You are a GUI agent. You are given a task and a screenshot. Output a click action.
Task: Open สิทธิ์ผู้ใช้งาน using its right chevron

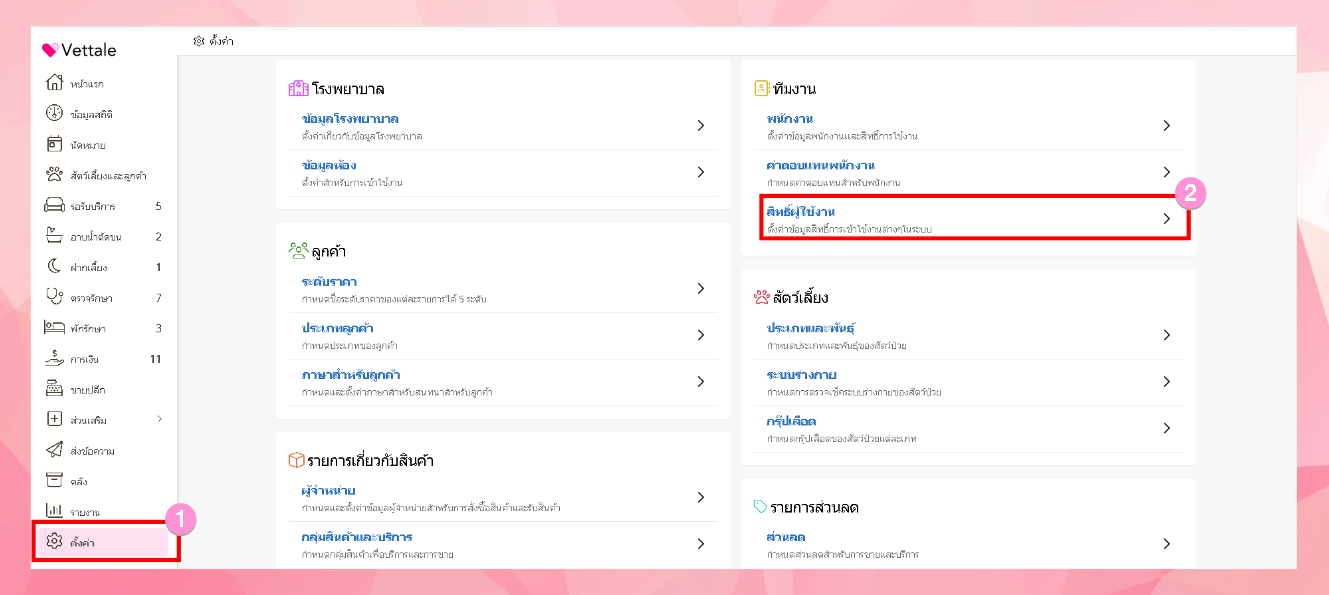coord(1166,218)
